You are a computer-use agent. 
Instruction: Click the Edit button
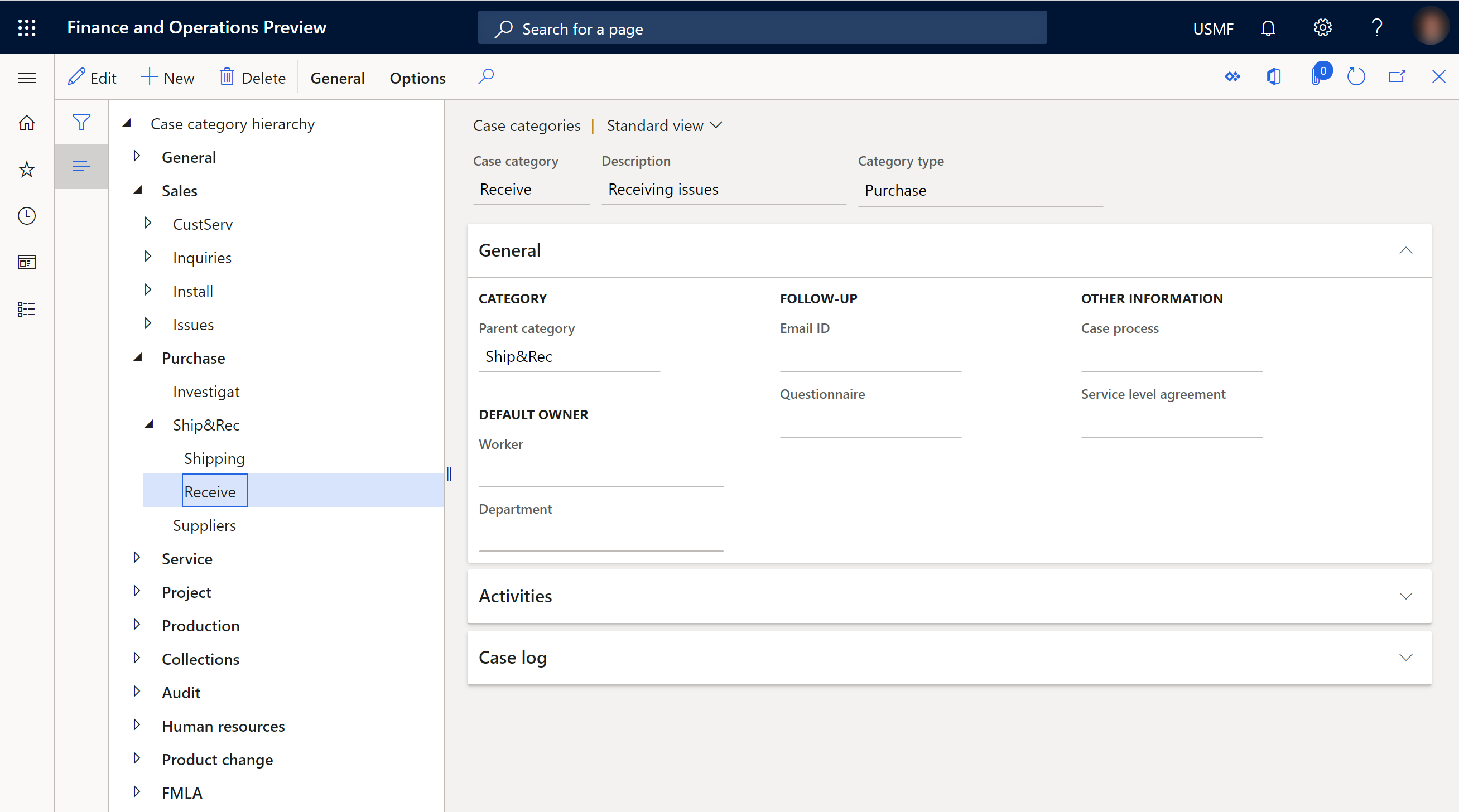click(x=92, y=78)
